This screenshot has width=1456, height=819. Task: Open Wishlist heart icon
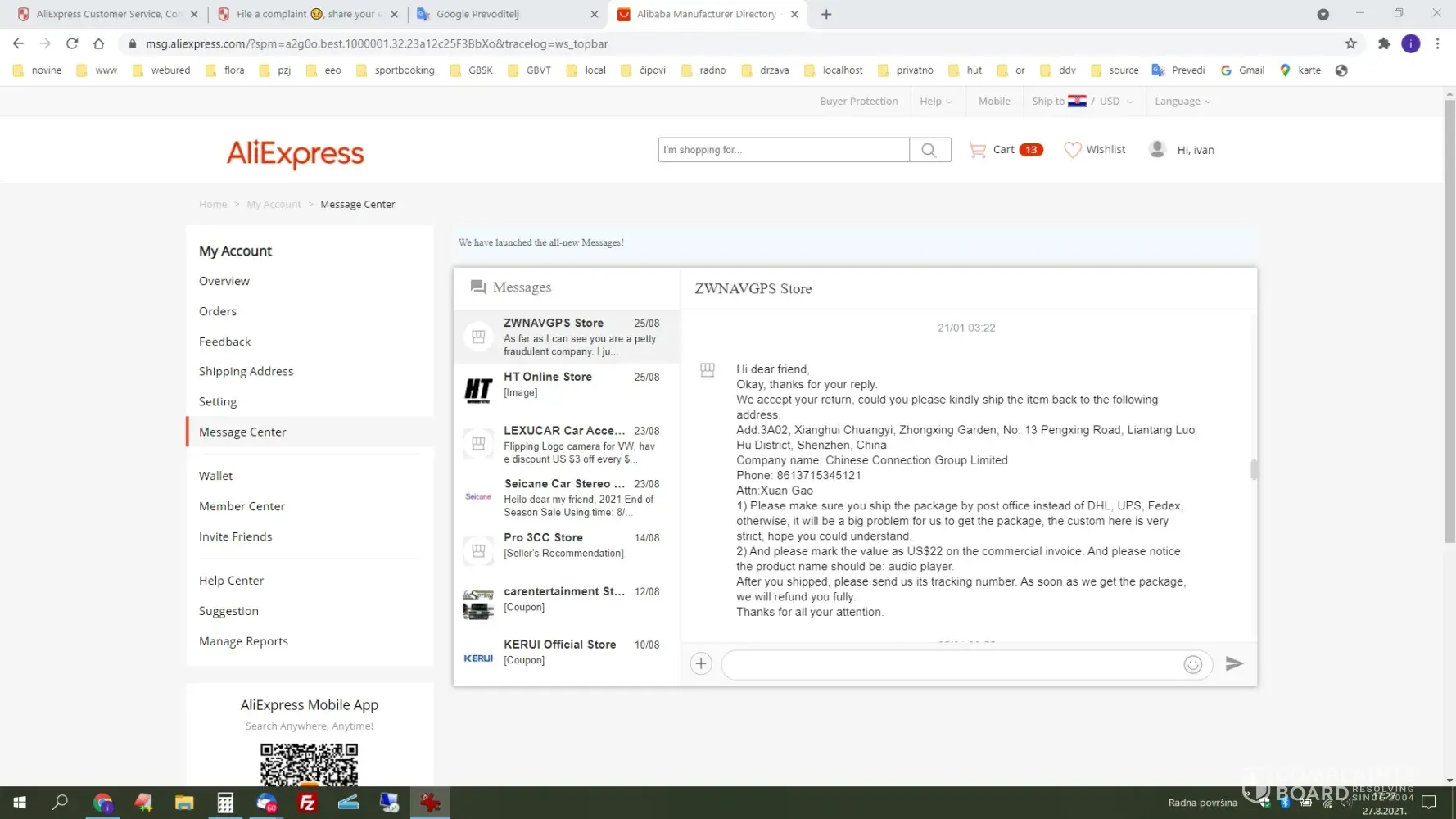tap(1072, 150)
